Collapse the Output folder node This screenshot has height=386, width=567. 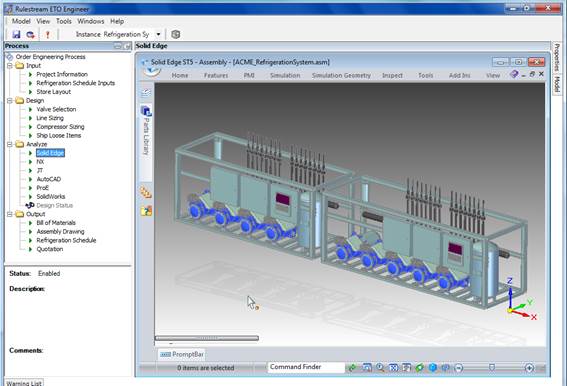(10, 214)
